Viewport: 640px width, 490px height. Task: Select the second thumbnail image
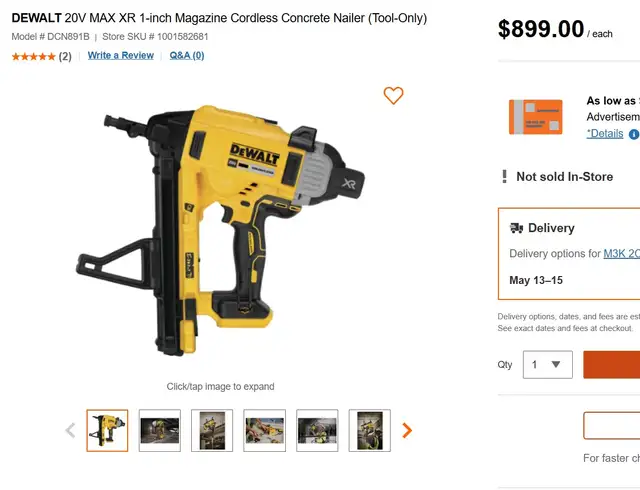[160, 430]
